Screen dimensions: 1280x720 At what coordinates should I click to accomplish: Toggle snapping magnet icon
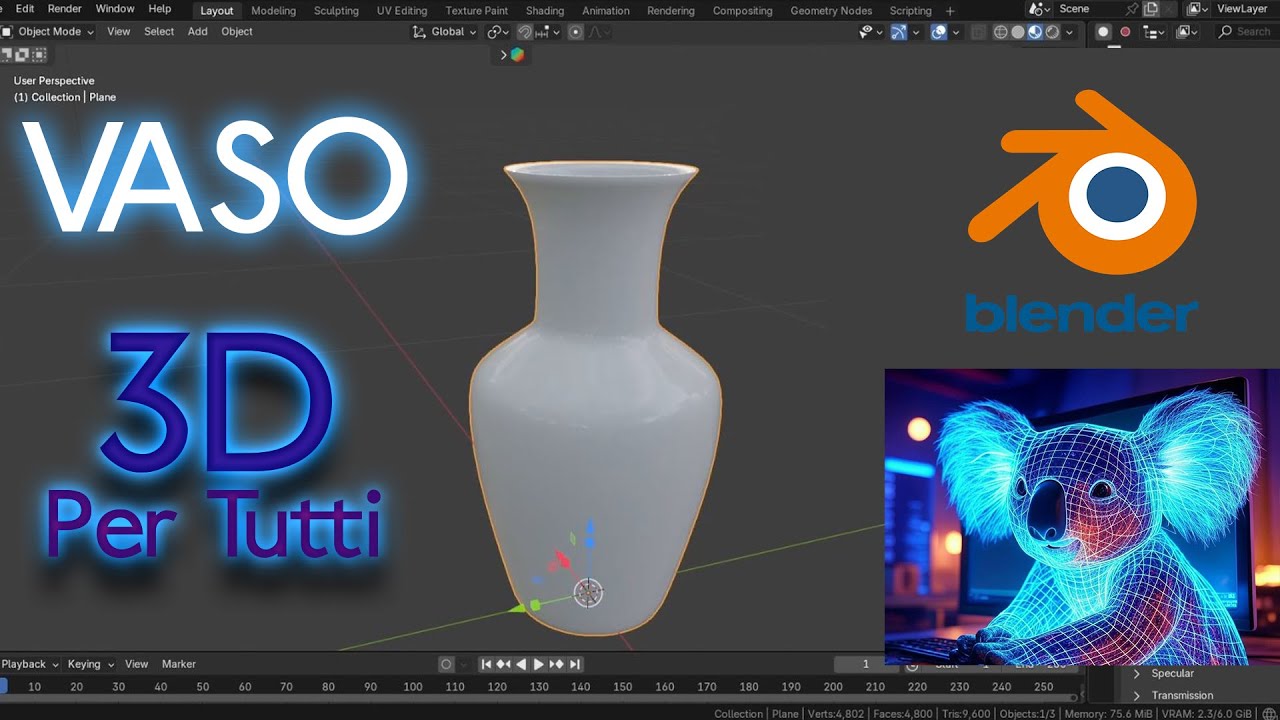pyautogui.click(x=525, y=32)
